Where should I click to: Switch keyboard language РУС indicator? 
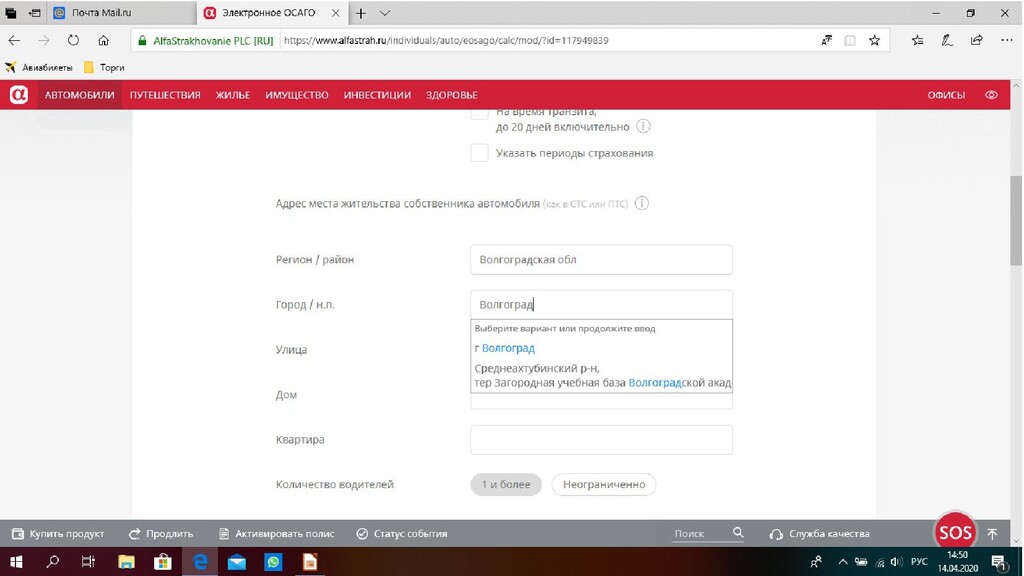tap(919, 562)
